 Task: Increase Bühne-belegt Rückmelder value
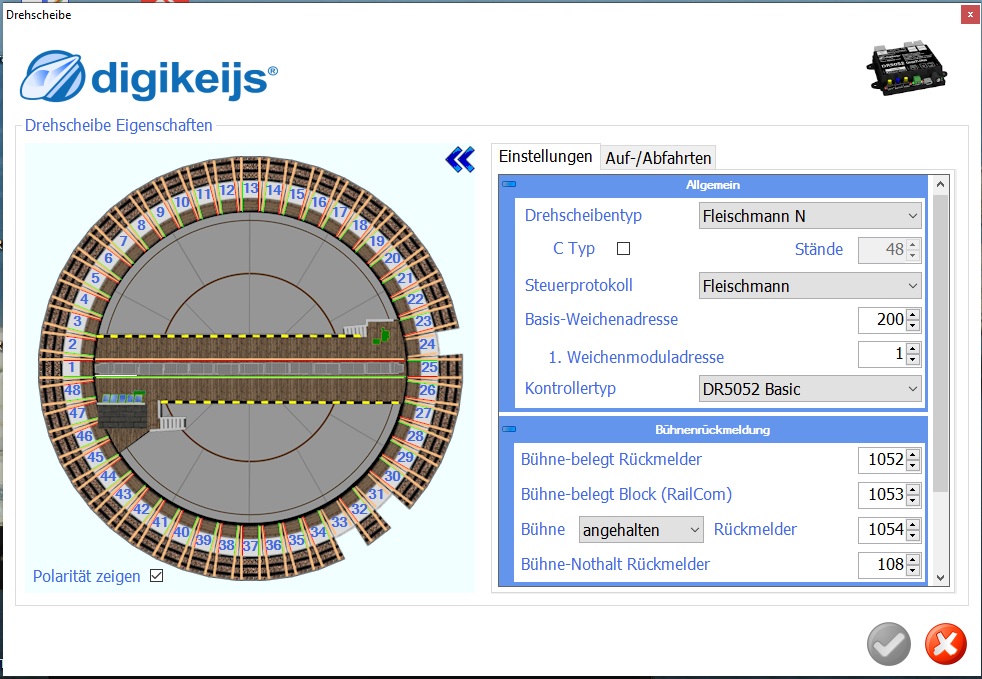point(913,454)
